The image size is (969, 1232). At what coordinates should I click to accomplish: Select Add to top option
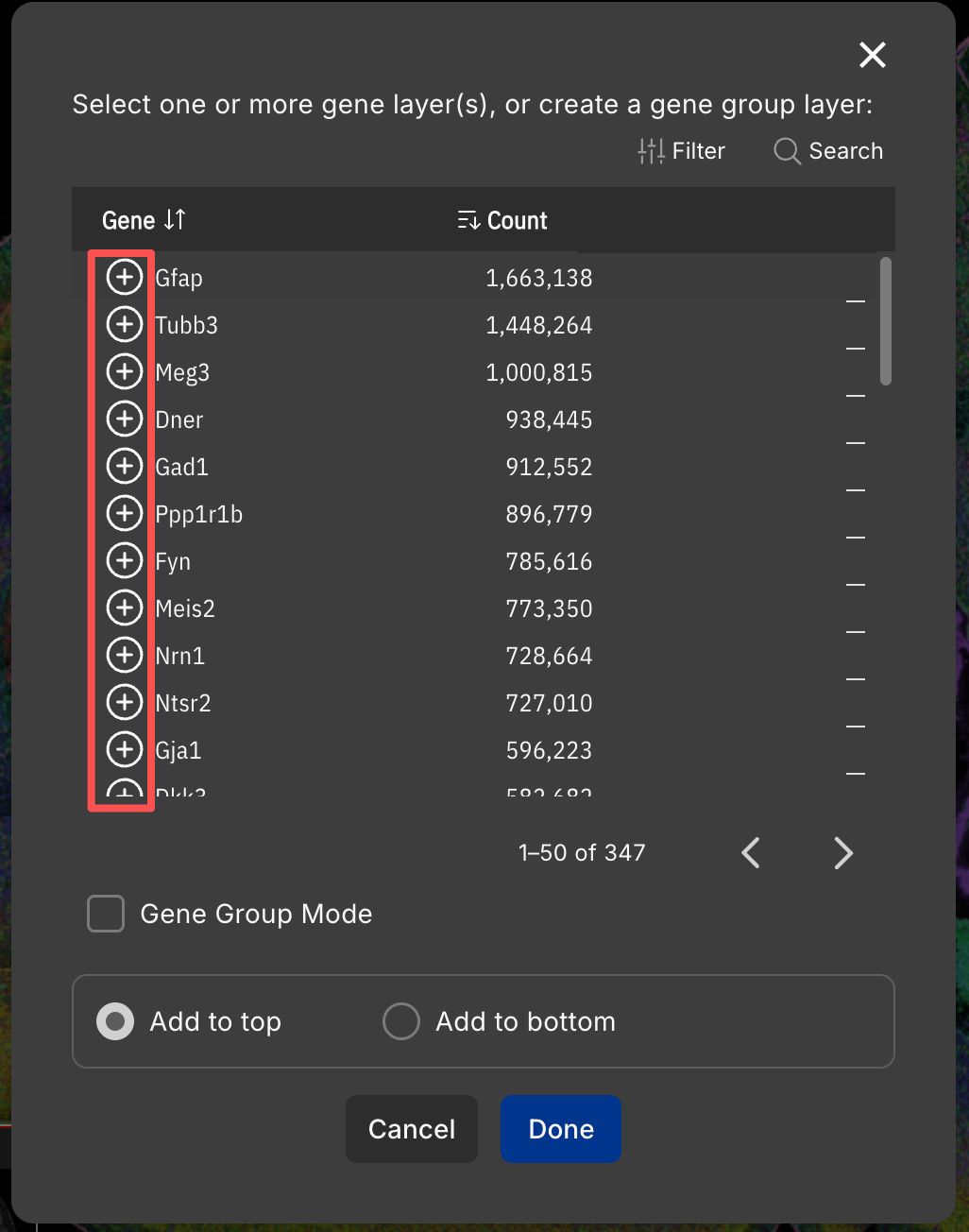coord(114,1021)
